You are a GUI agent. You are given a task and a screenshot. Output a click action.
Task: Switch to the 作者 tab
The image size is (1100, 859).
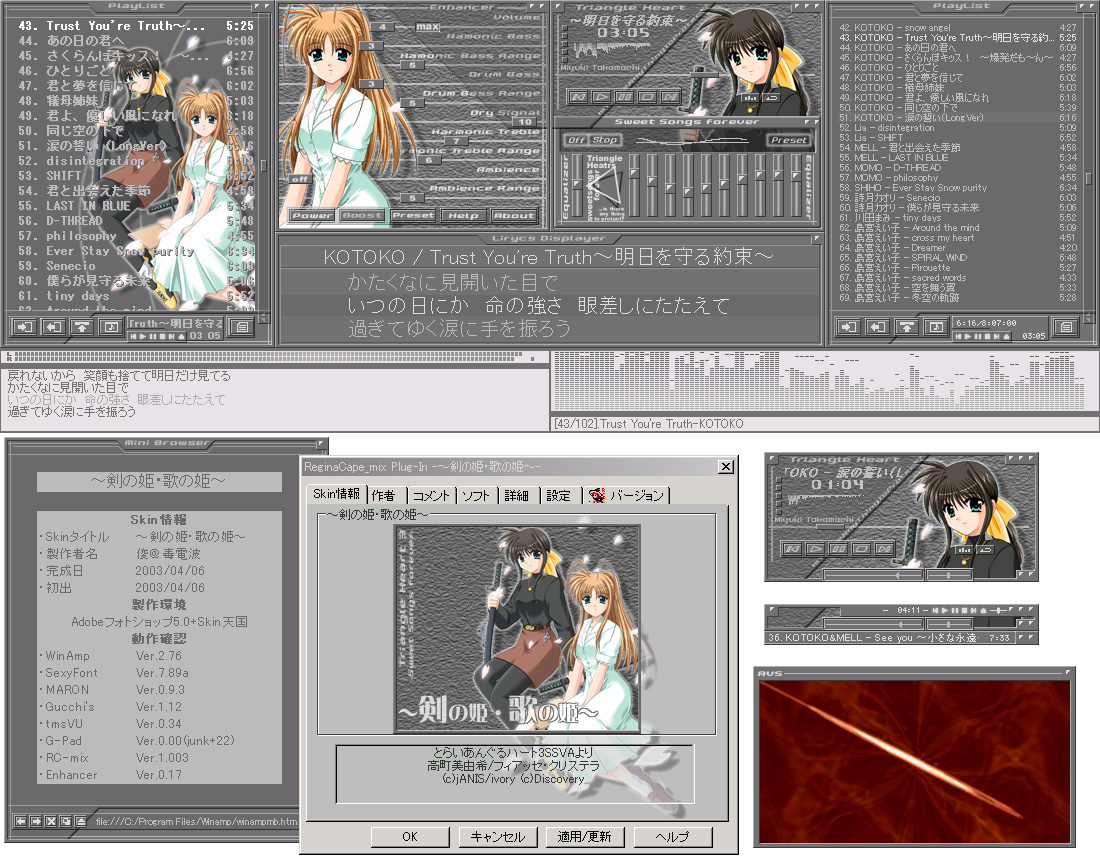(383, 495)
